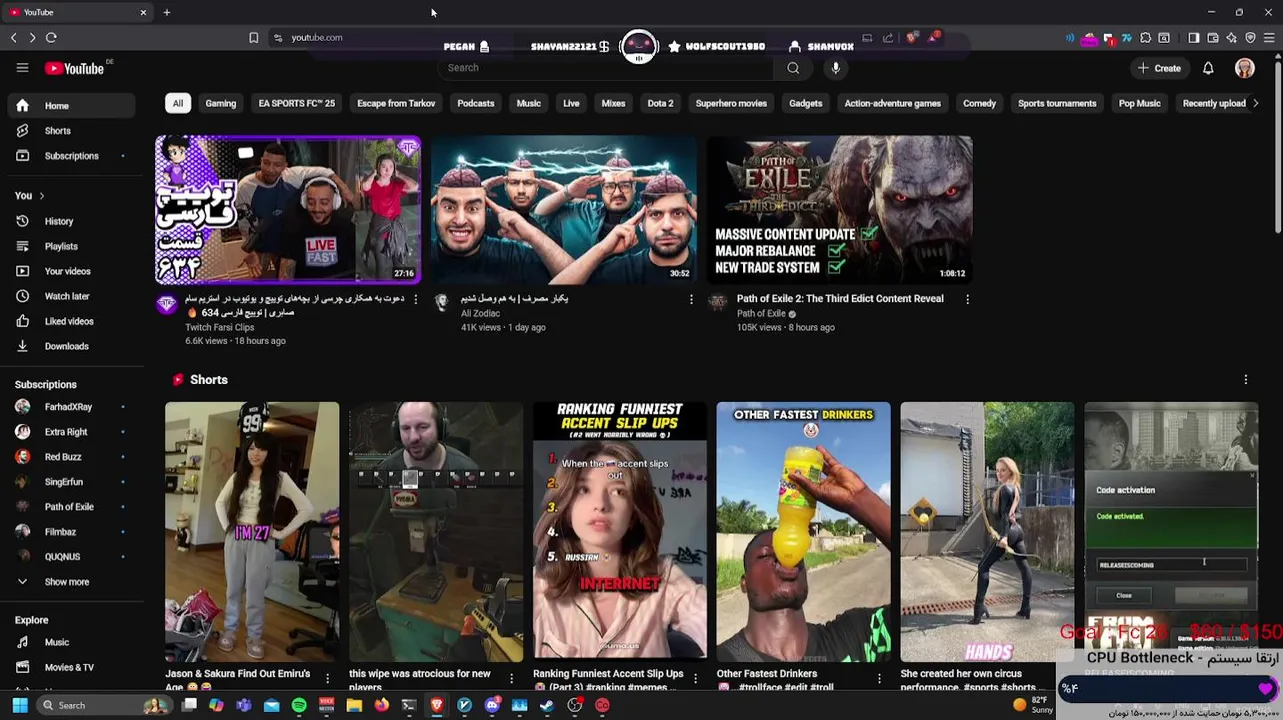
Task: Select the Superhero movies chip
Action: pyautogui.click(x=731, y=103)
